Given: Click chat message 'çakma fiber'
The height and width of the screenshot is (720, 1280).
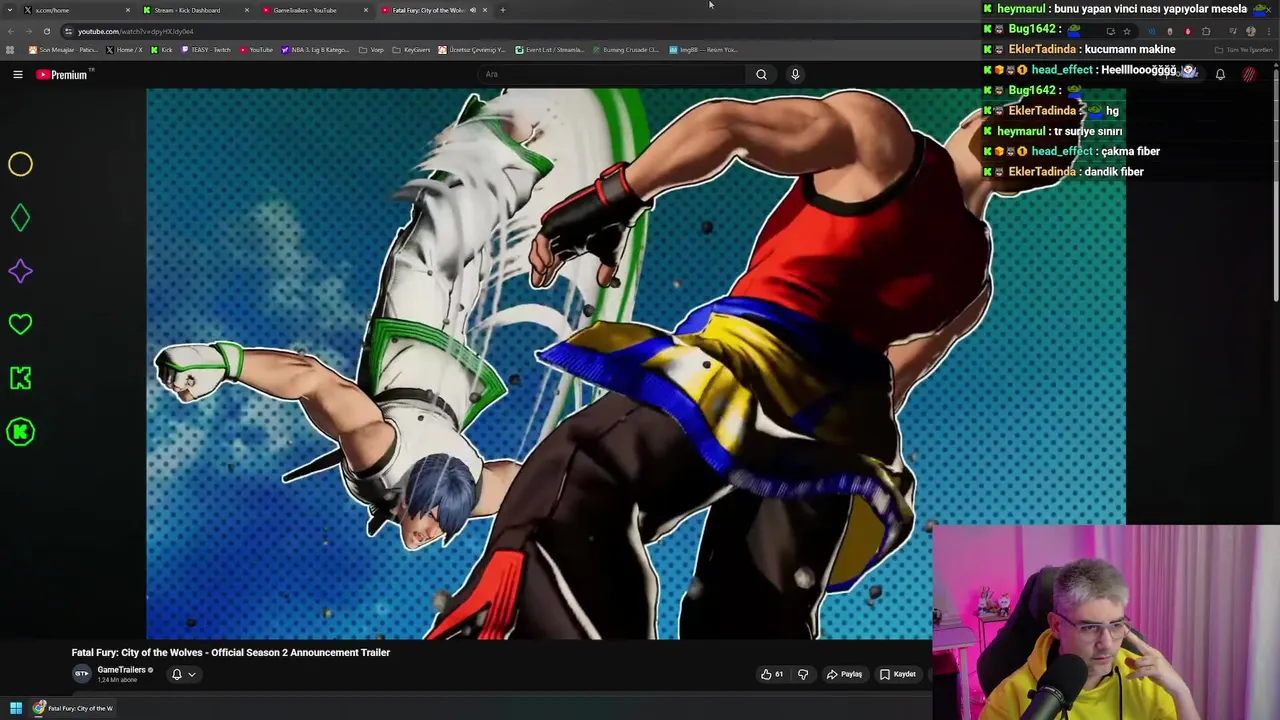Looking at the screenshot, I should point(1130,151).
